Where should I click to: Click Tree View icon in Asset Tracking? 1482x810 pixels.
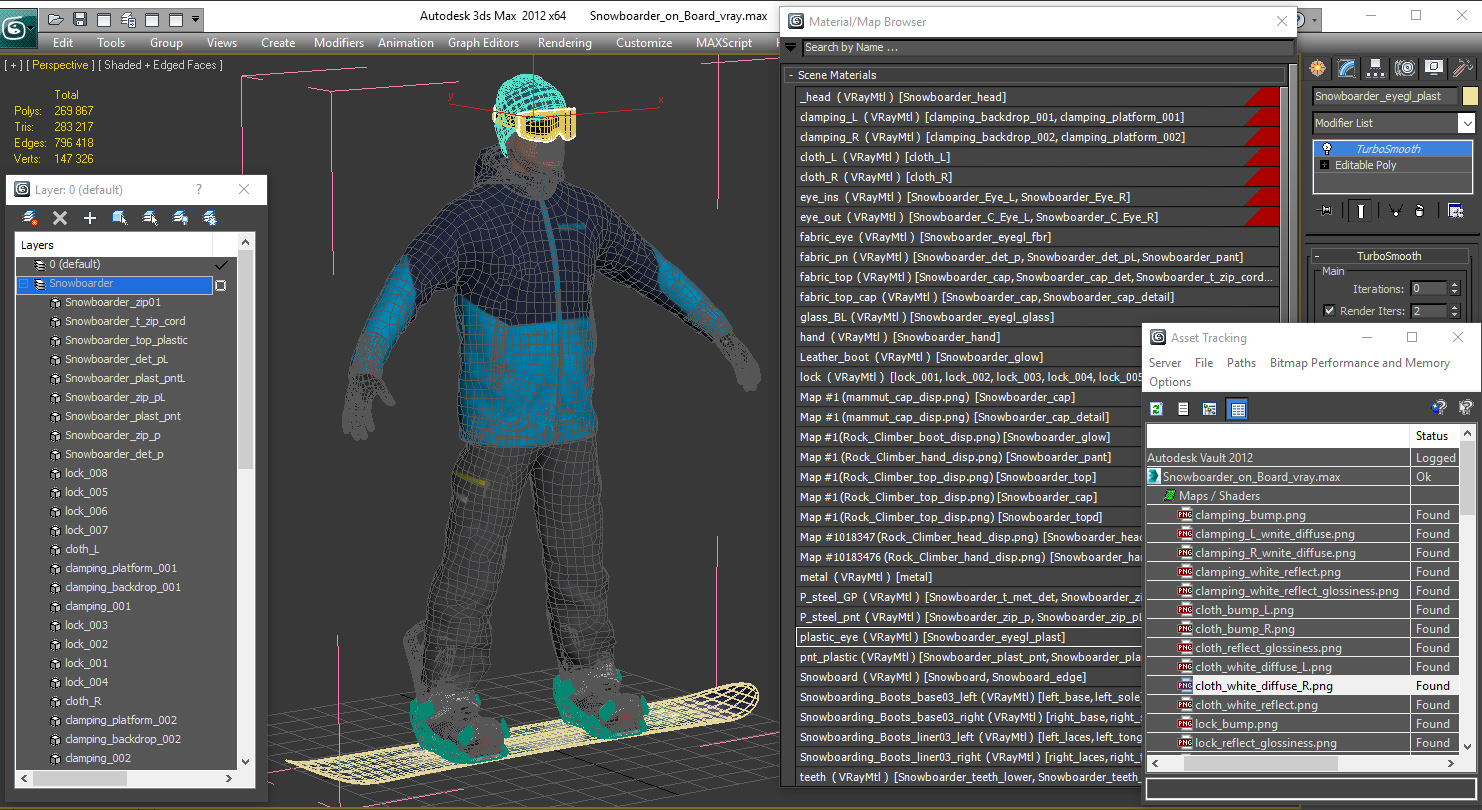(x=1209, y=408)
